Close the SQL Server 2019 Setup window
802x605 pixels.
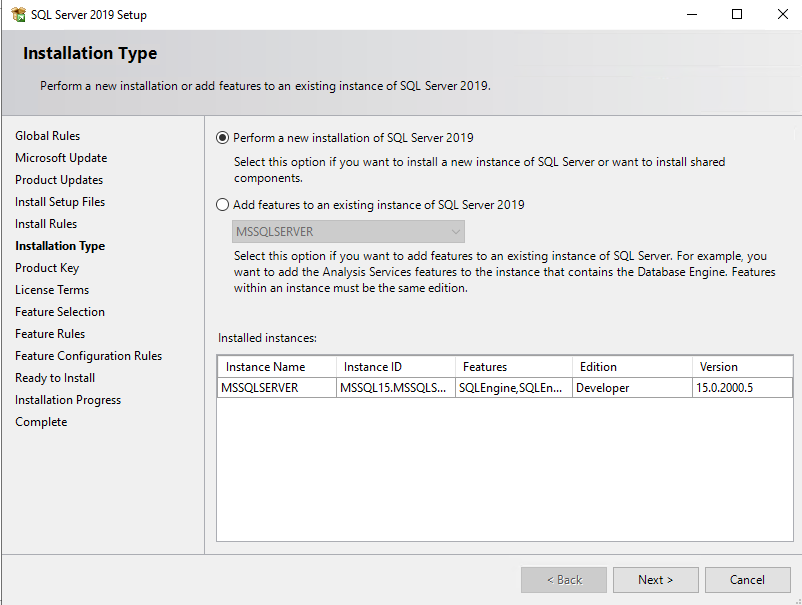pyautogui.click(x=783, y=15)
